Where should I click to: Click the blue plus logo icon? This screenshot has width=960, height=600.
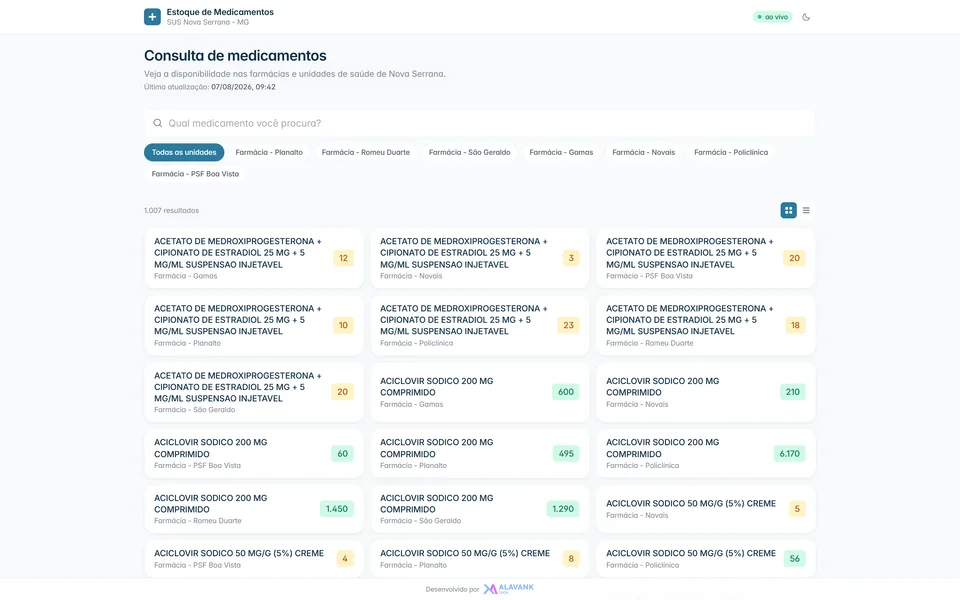pos(152,17)
